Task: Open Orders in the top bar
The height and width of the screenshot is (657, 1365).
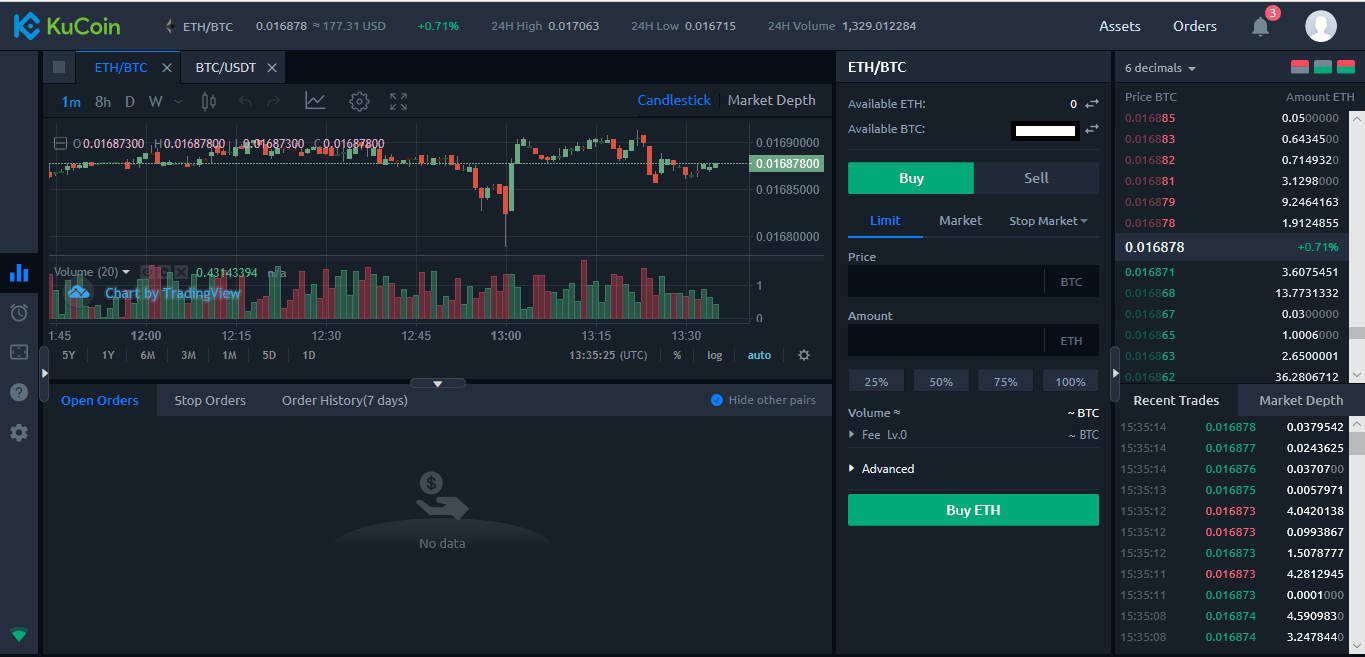Action: (1195, 26)
